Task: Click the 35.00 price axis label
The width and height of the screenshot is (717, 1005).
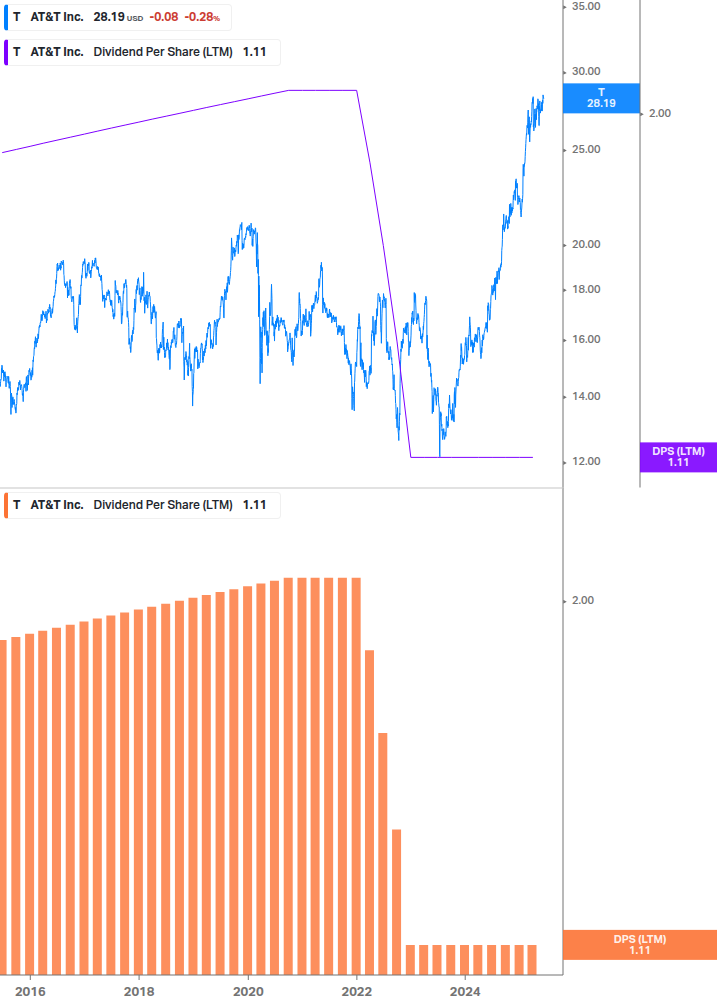Action: pyautogui.click(x=586, y=6)
